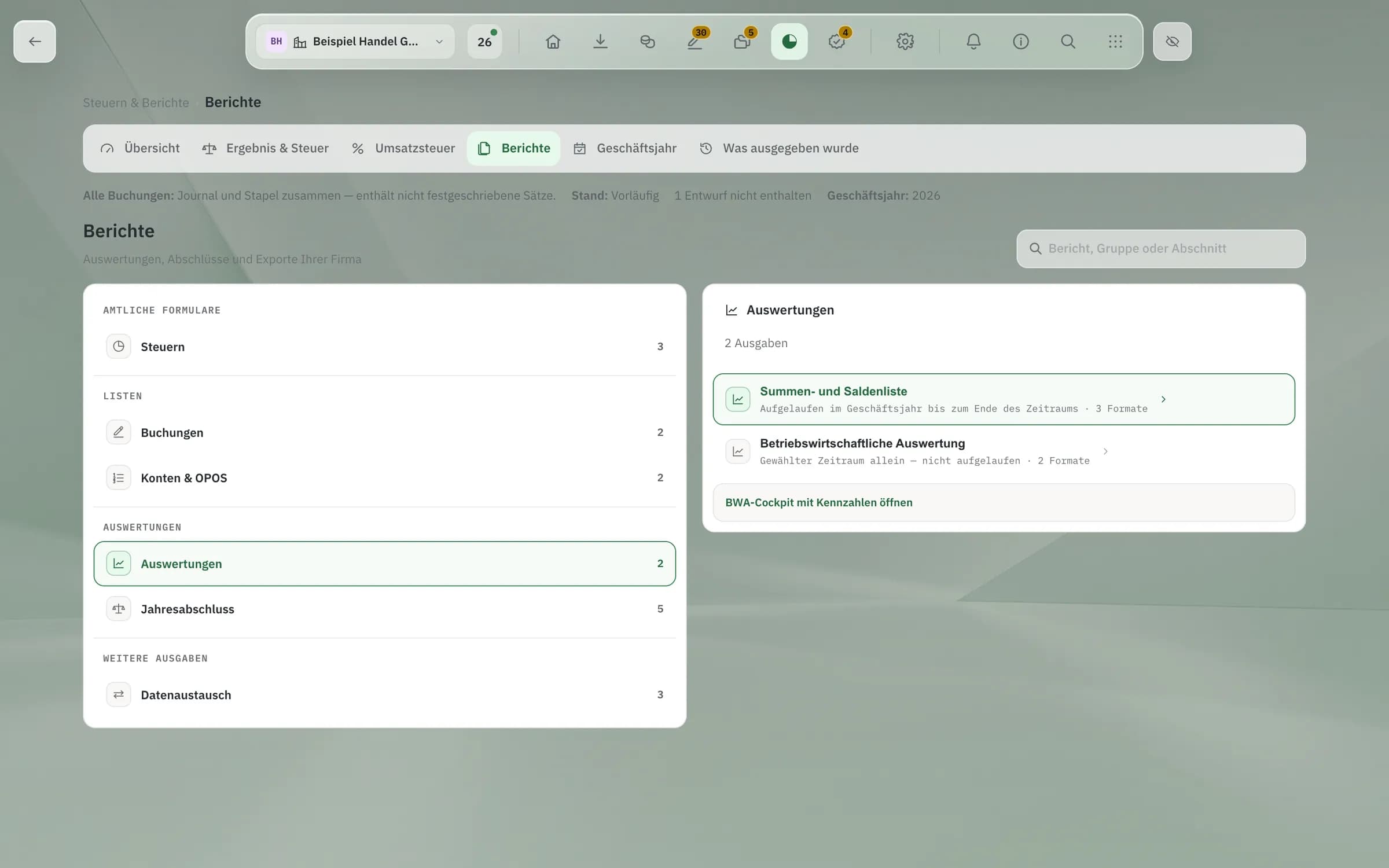Open the search magnifier in top bar
This screenshot has width=1389, height=868.
1068,42
